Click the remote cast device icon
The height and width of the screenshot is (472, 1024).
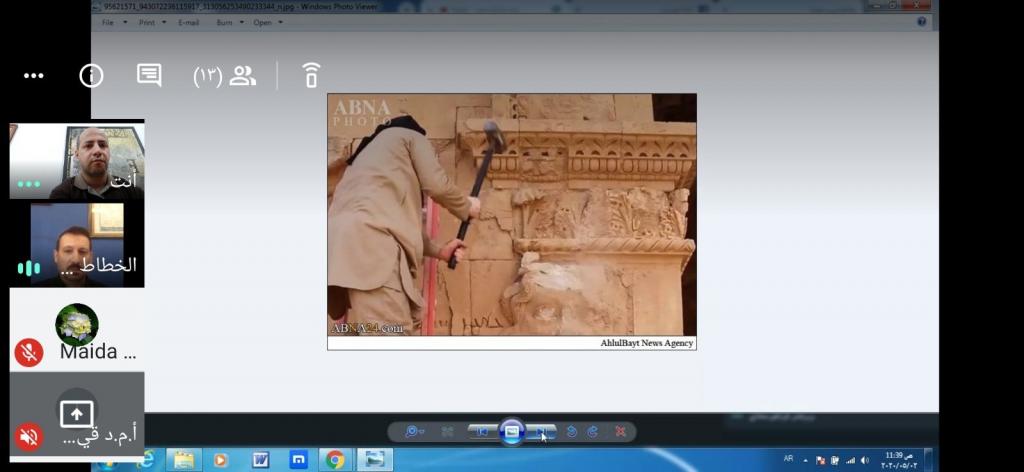[x=311, y=76]
